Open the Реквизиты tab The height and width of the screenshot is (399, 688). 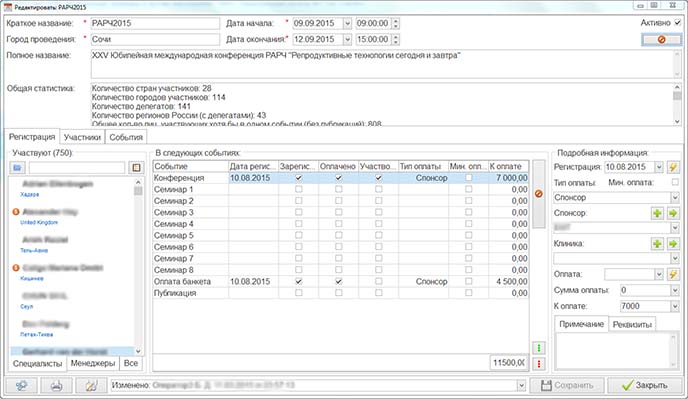pyautogui.click(x=632, y=325)
